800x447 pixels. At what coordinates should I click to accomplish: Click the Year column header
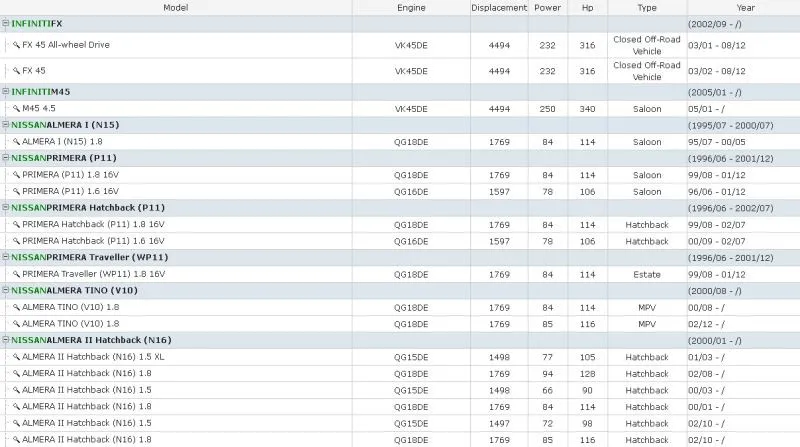point(745,8)
